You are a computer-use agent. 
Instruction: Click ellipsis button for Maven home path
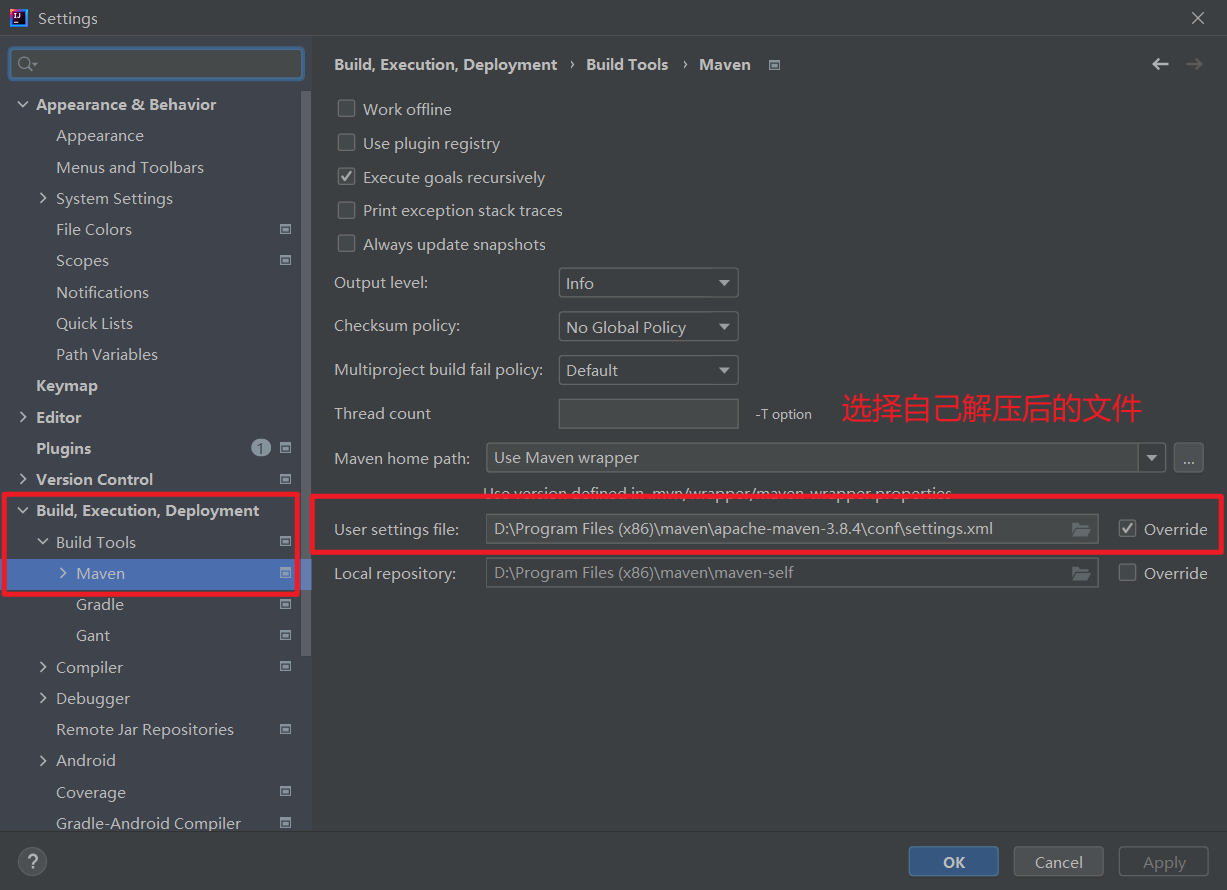point(1188,458)
